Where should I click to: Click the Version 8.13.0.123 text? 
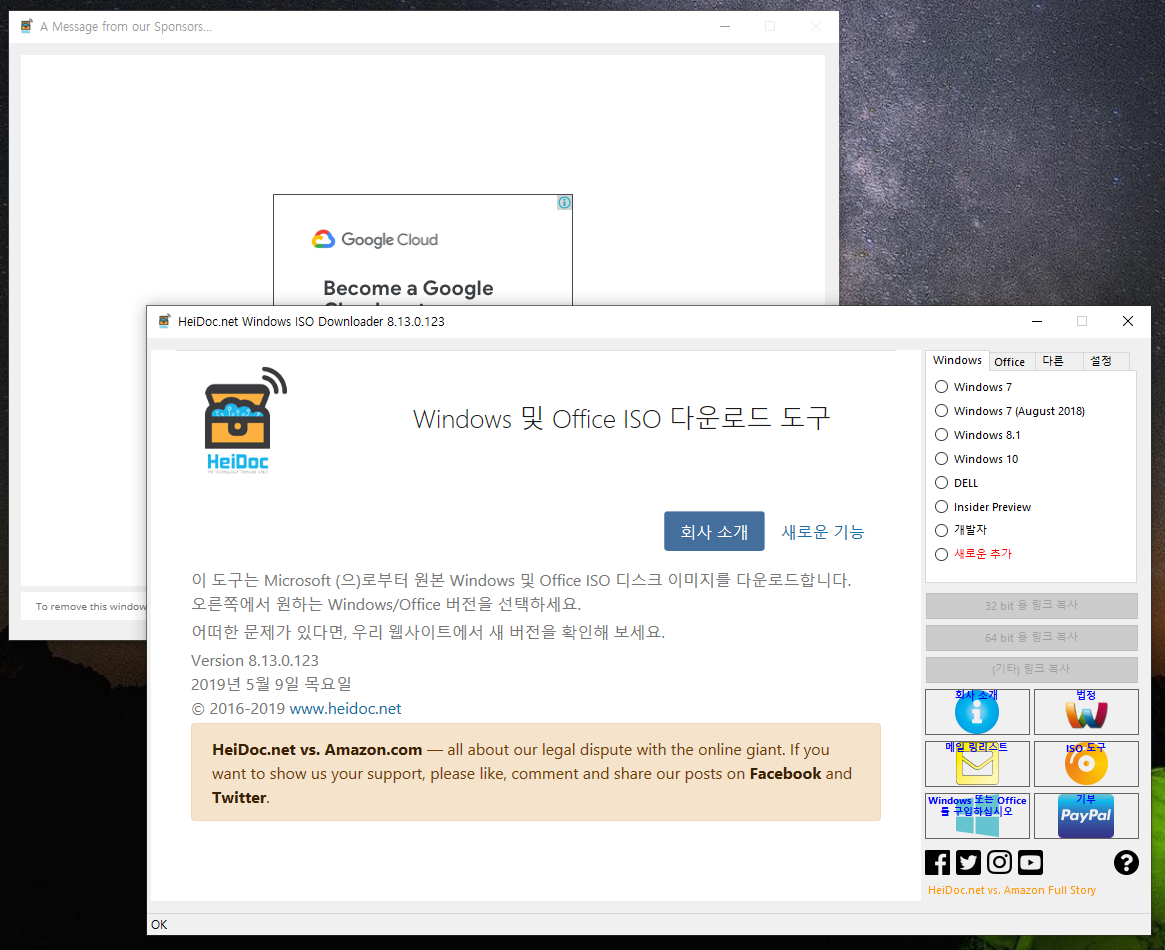[255, 660]
